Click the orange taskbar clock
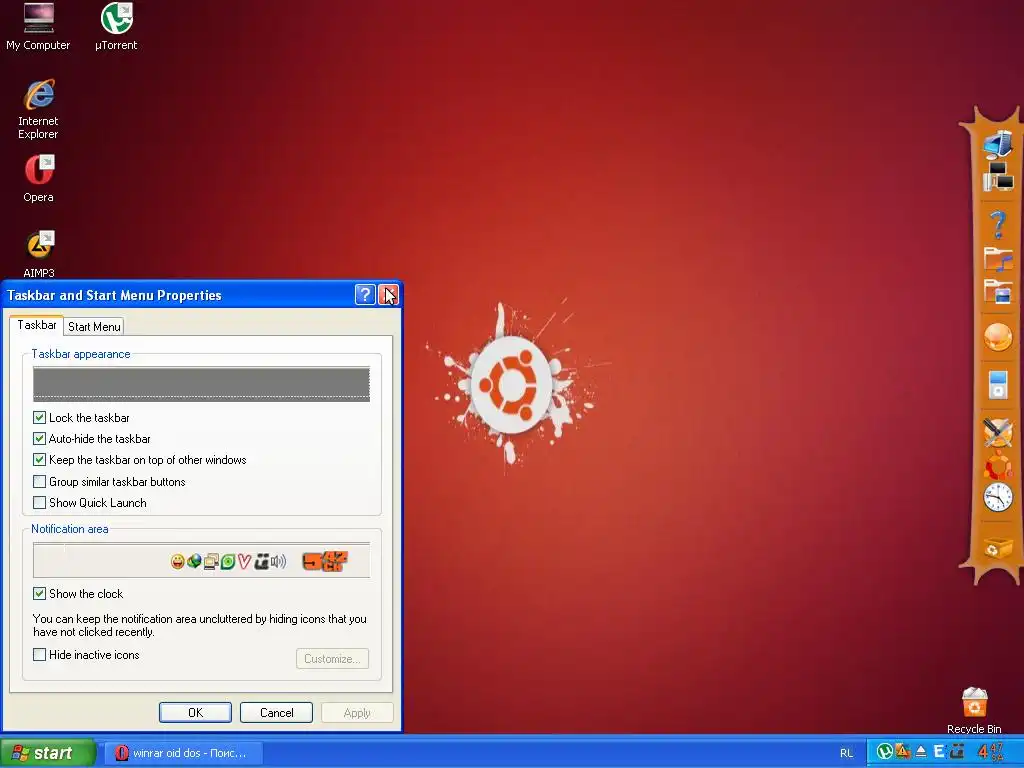This screenshot has width=1024, height=768. pyautogui.click(x=990, y=752)
